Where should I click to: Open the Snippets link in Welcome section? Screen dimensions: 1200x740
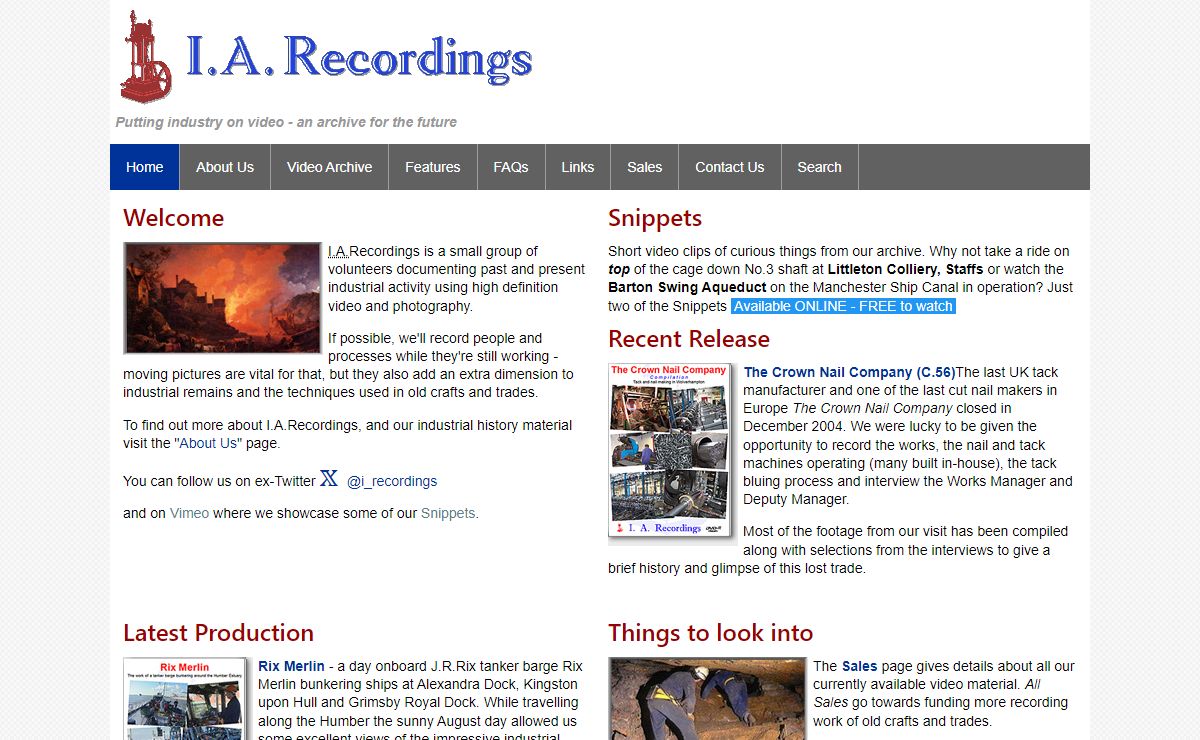(448, 513)
